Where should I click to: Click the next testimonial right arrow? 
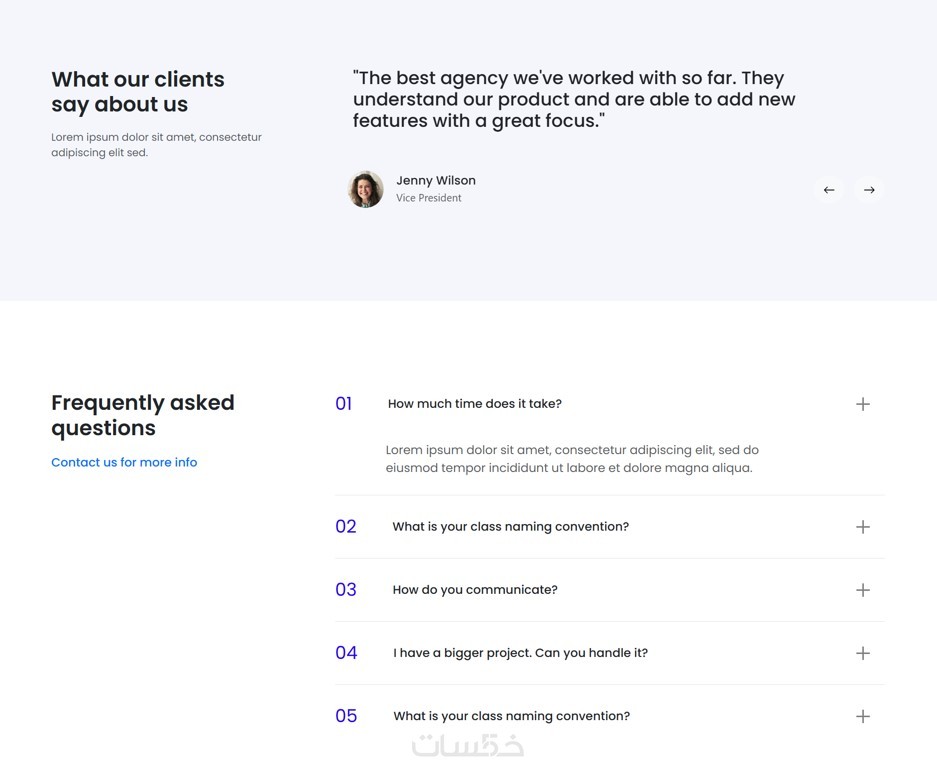(x=869, y=190)
